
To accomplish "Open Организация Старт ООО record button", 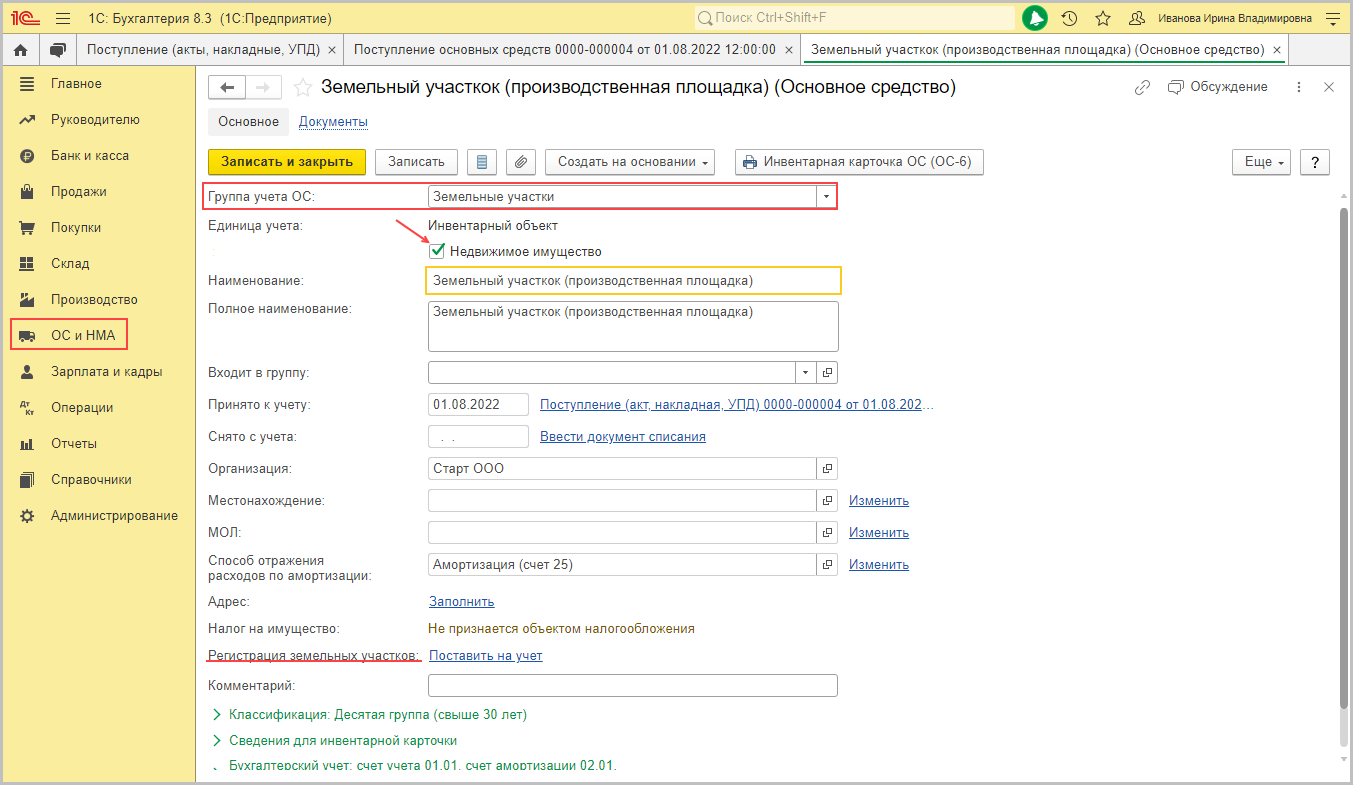I will coord(827,468).
